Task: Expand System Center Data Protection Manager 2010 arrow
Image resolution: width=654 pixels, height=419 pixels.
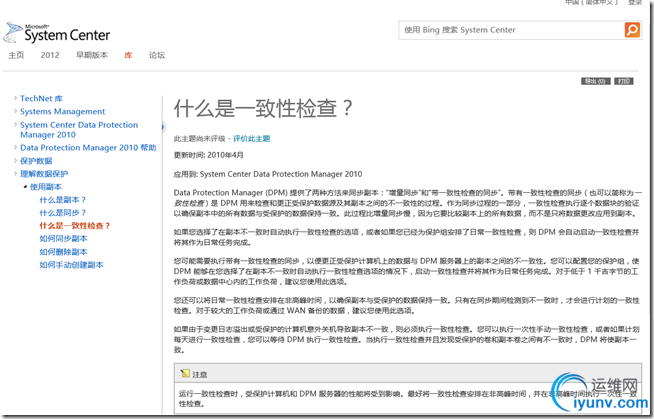Action: coord(15,124)
